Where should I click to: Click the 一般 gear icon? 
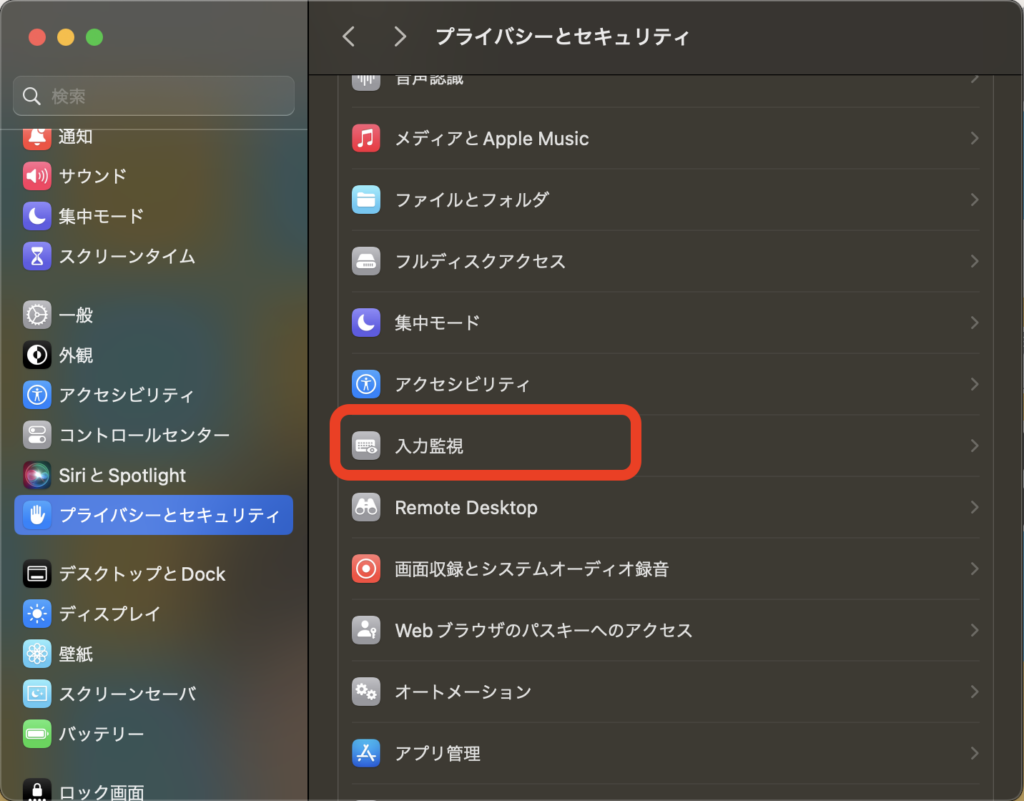pos(37,315)
